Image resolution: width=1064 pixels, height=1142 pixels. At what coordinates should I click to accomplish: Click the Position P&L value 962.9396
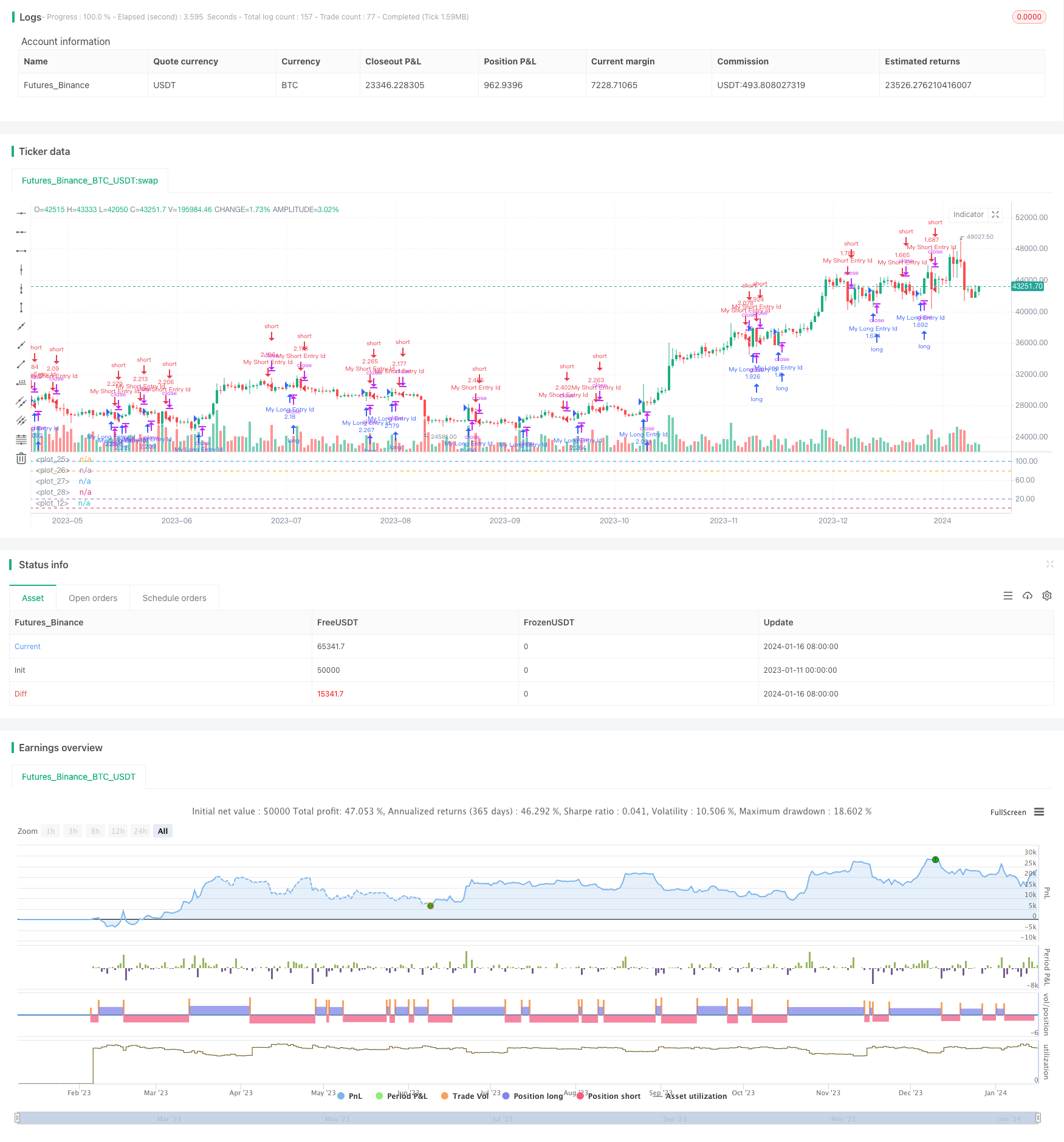[503, 85]
